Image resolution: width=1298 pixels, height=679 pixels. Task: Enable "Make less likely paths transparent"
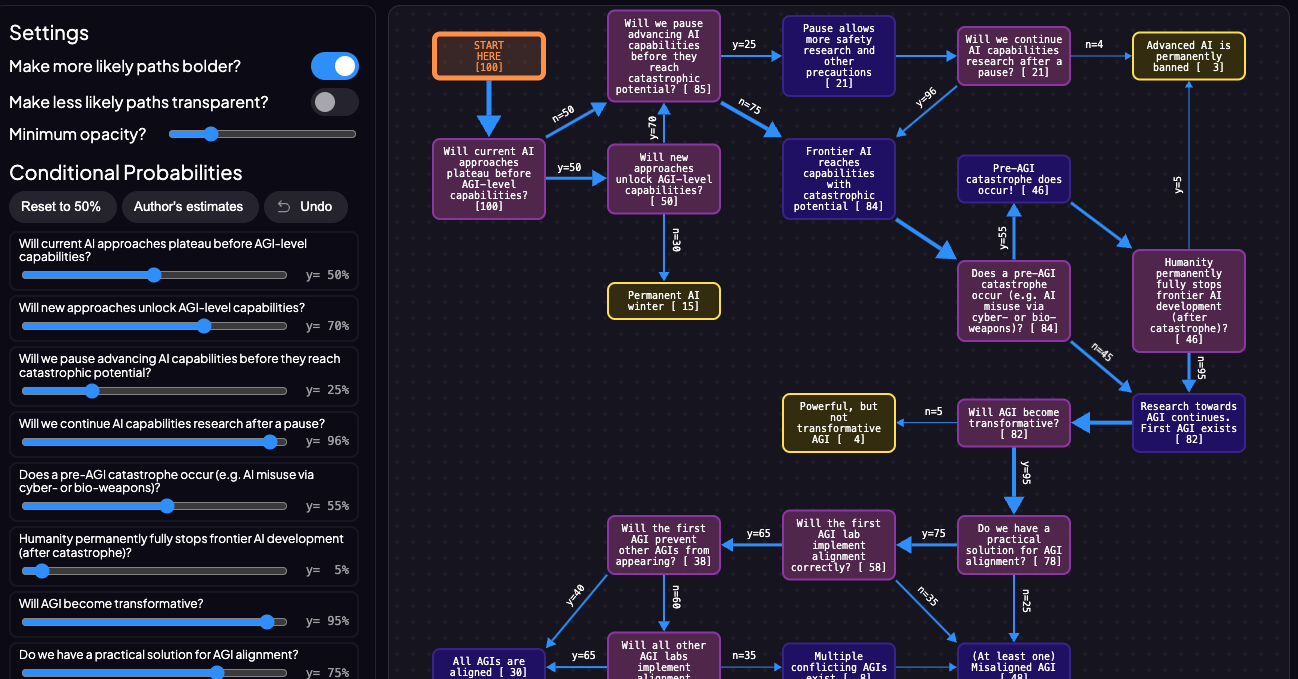pos(335,102)
